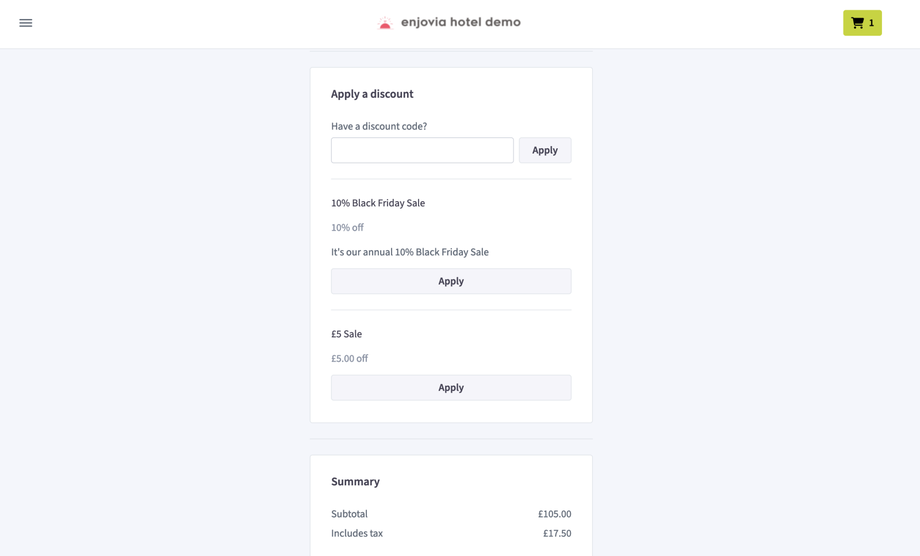
Task: Click the 'Includes tax' label
Action: pos(357,533)
